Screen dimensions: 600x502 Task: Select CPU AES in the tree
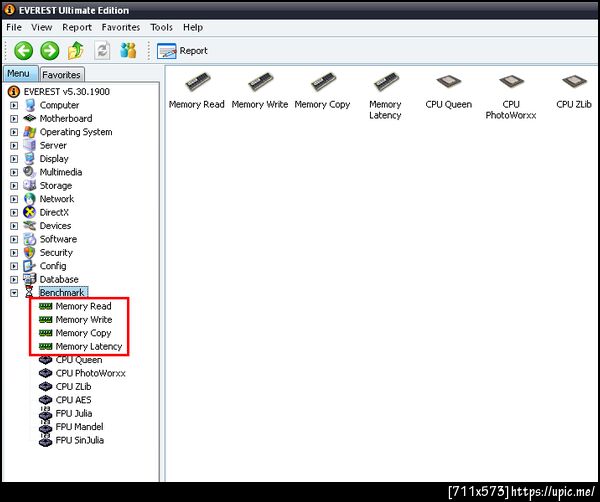pyautogui.click(x=73, y=400)
